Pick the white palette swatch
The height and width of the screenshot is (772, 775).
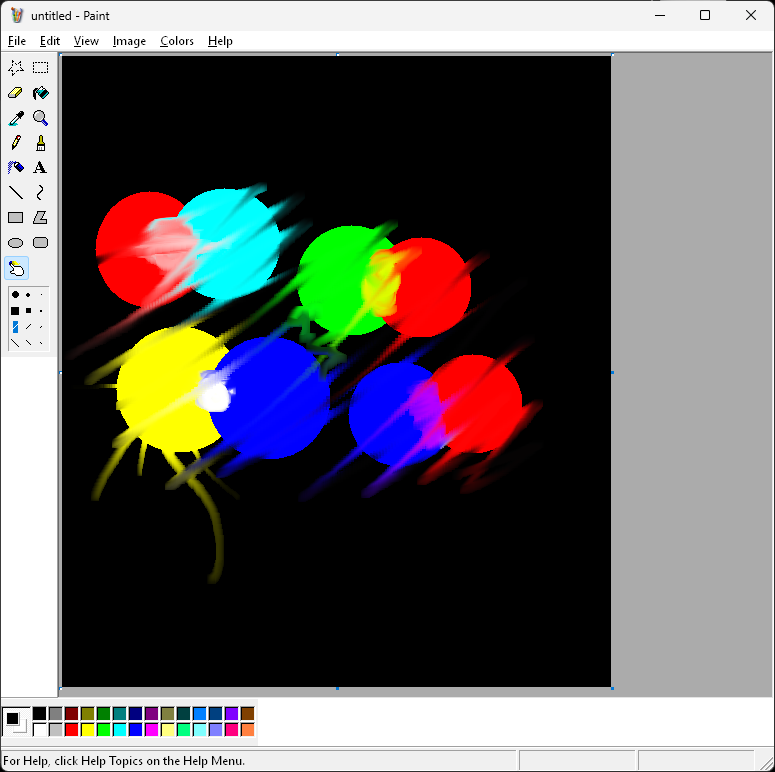[40, 729]
